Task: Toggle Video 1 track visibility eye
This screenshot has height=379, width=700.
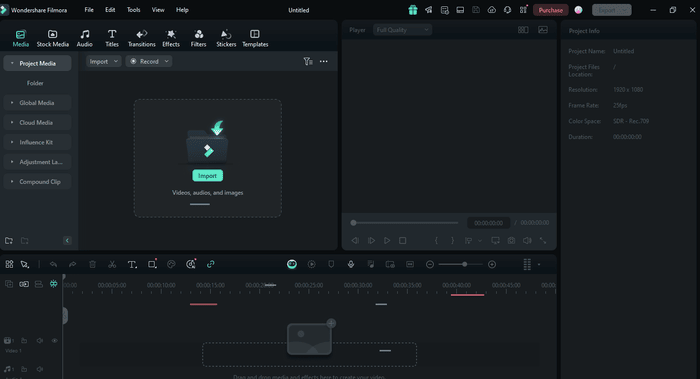Action: click(54, 341)
